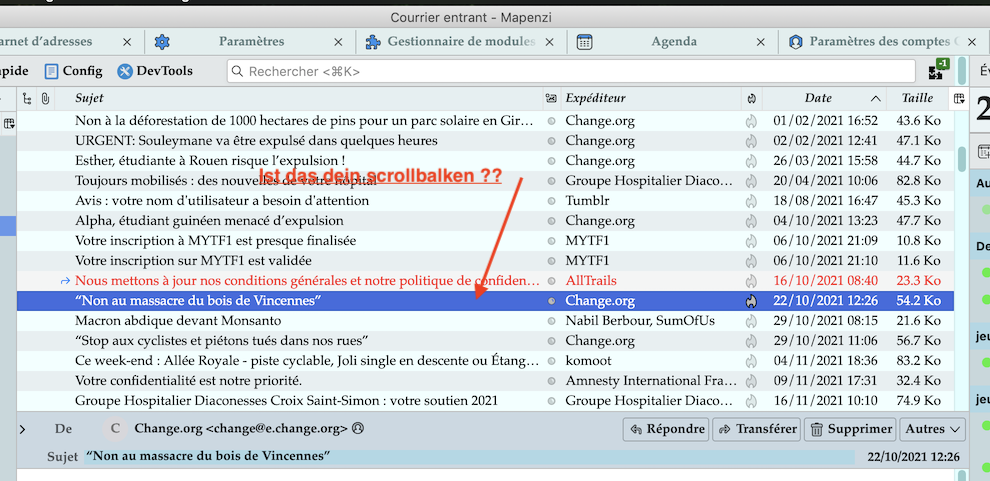
Task: Toggle read dot on 'Macron abdique devant Monsanto' row
Action: tap(551, 321)
